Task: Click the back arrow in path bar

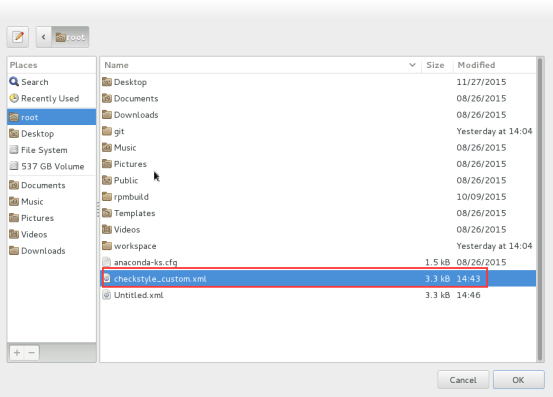Action: (44, 37)
